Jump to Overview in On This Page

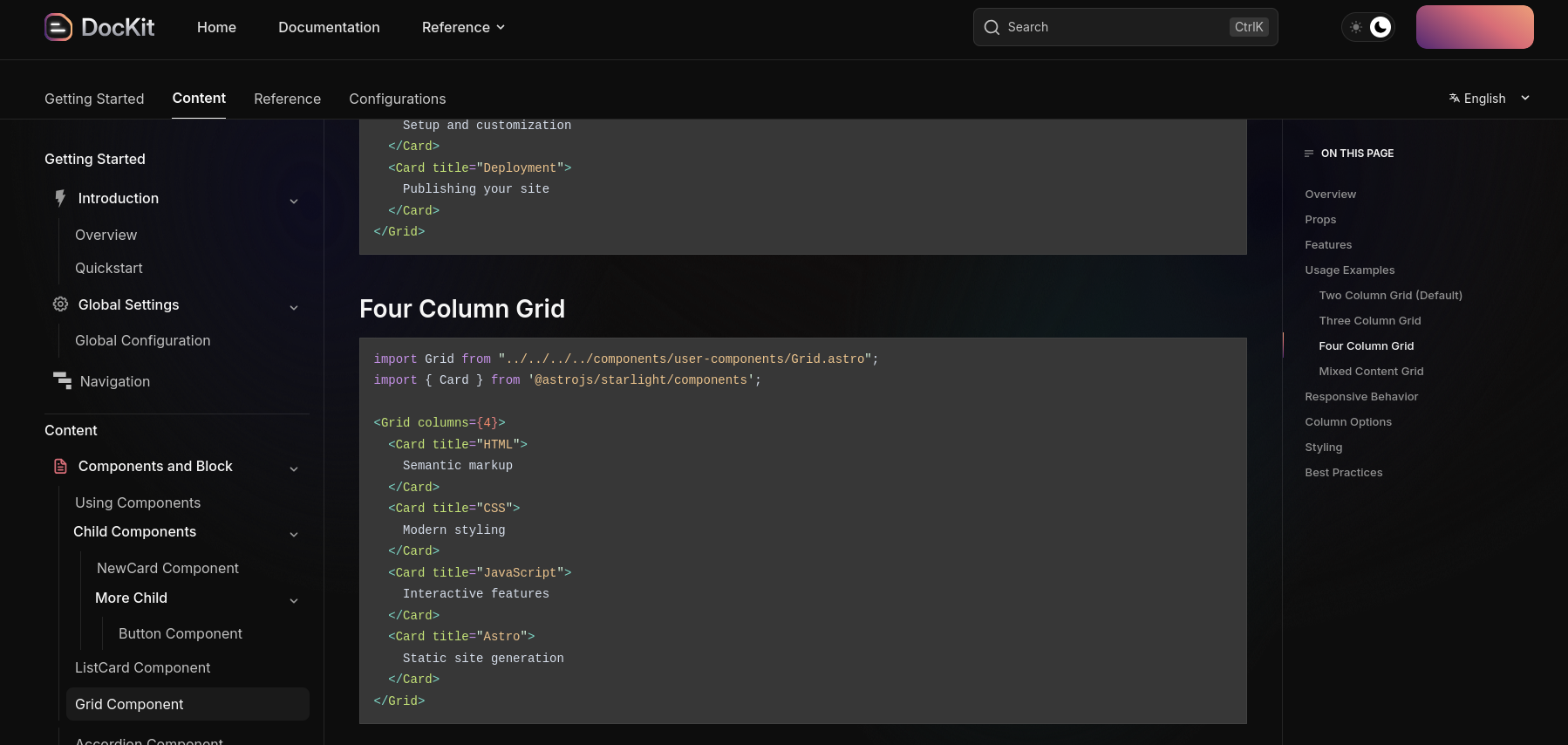tap(1330, 194)
